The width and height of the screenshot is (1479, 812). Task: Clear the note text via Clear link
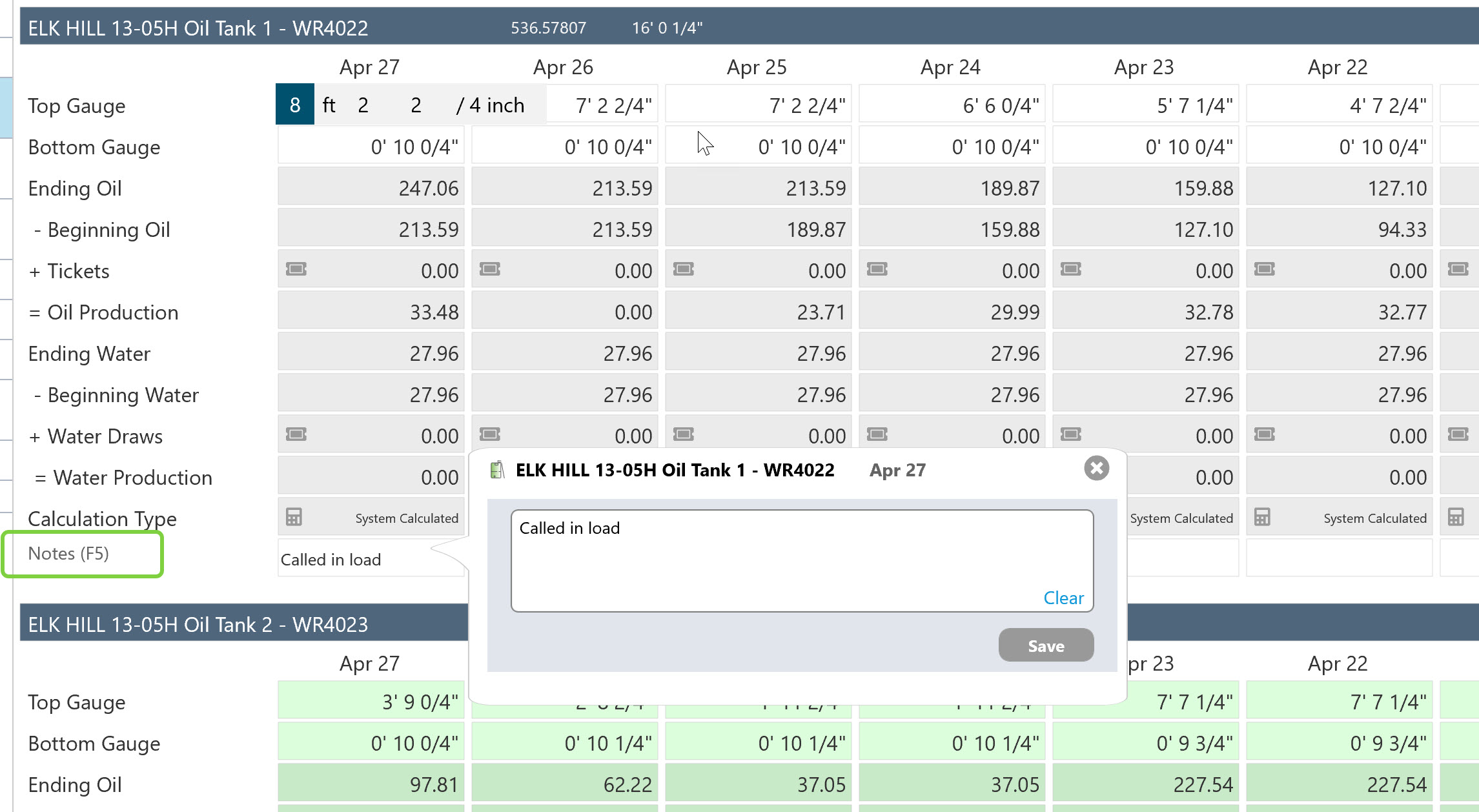click(x=1063, y=598)
